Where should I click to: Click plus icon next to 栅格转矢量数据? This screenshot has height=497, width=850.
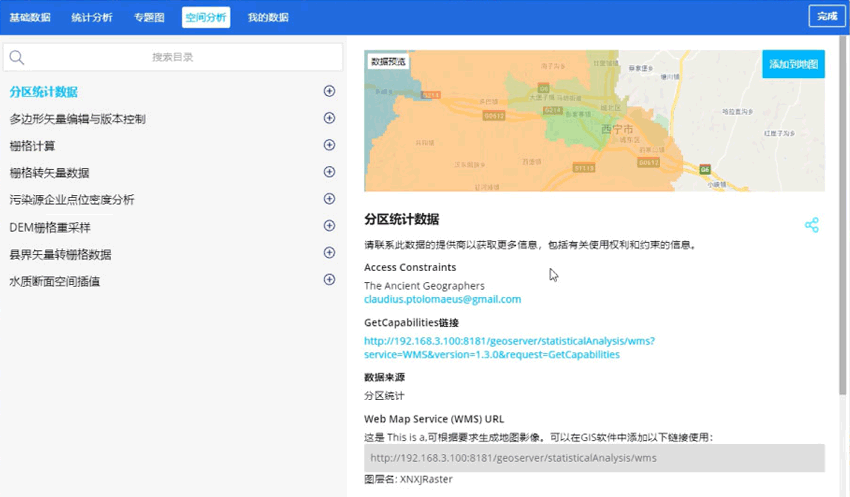tap(329, 172)
